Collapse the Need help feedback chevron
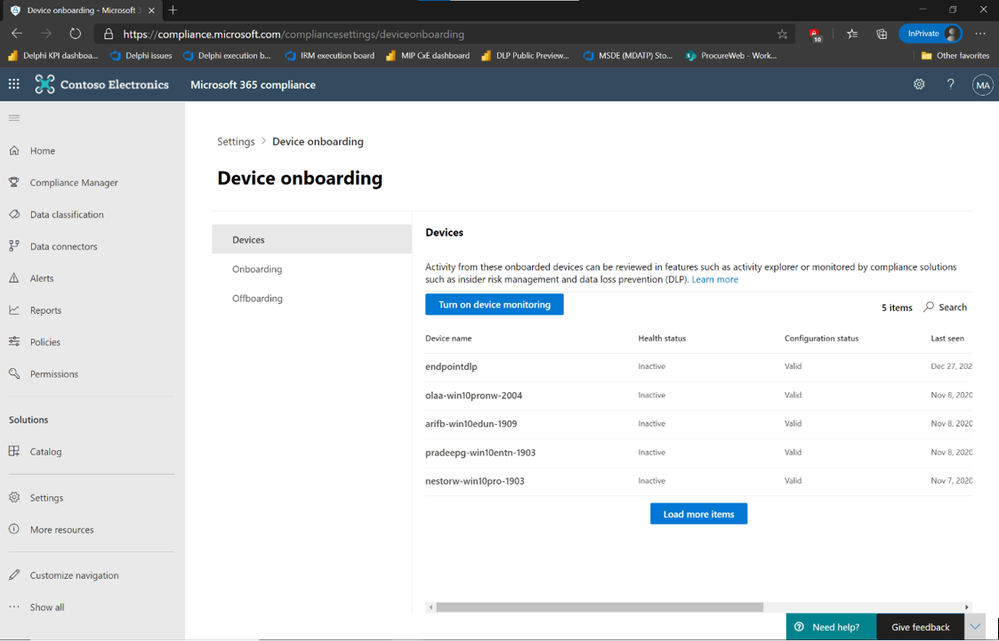Viewport: 999px width, 641px height. pyautogui.click(x=975, y=627)
